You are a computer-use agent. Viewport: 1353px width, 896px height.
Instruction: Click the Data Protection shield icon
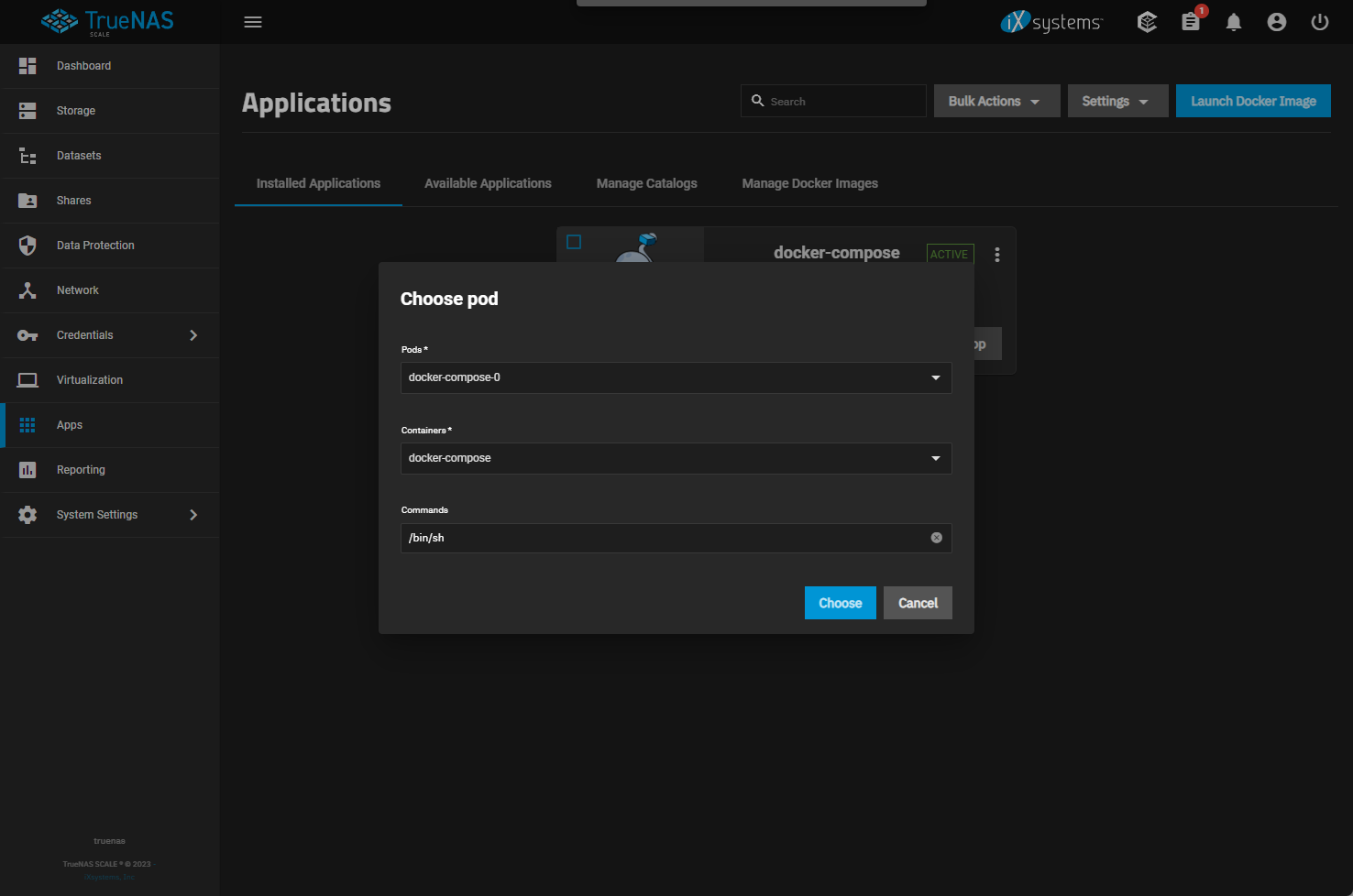(x=27, y=246)
